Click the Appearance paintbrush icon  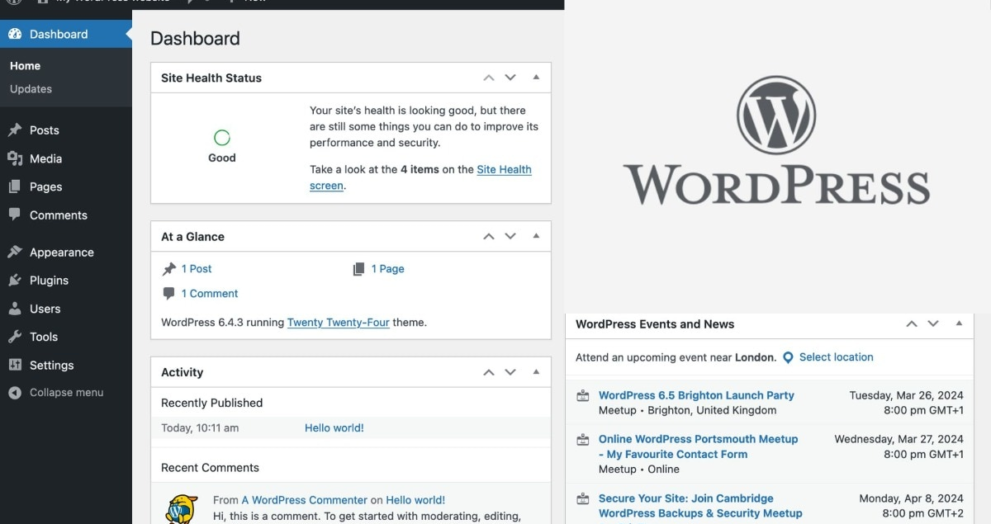(x=15, y=252)
